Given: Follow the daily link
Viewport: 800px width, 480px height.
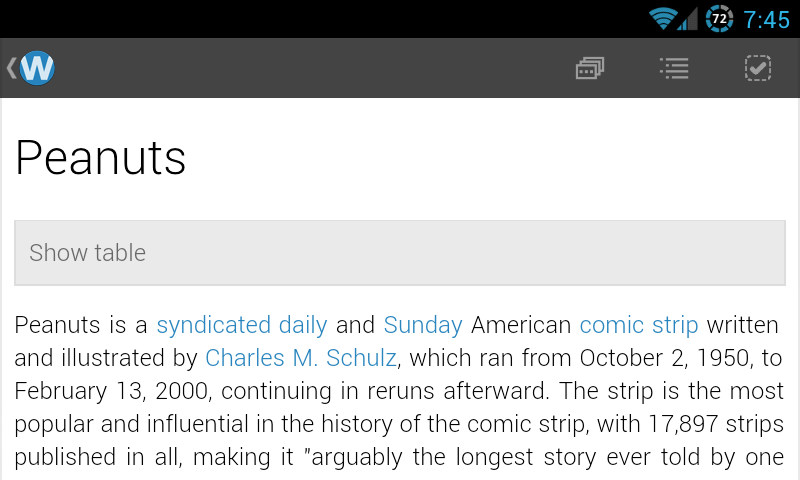Looking at the screenshot, I should [303, 325].
